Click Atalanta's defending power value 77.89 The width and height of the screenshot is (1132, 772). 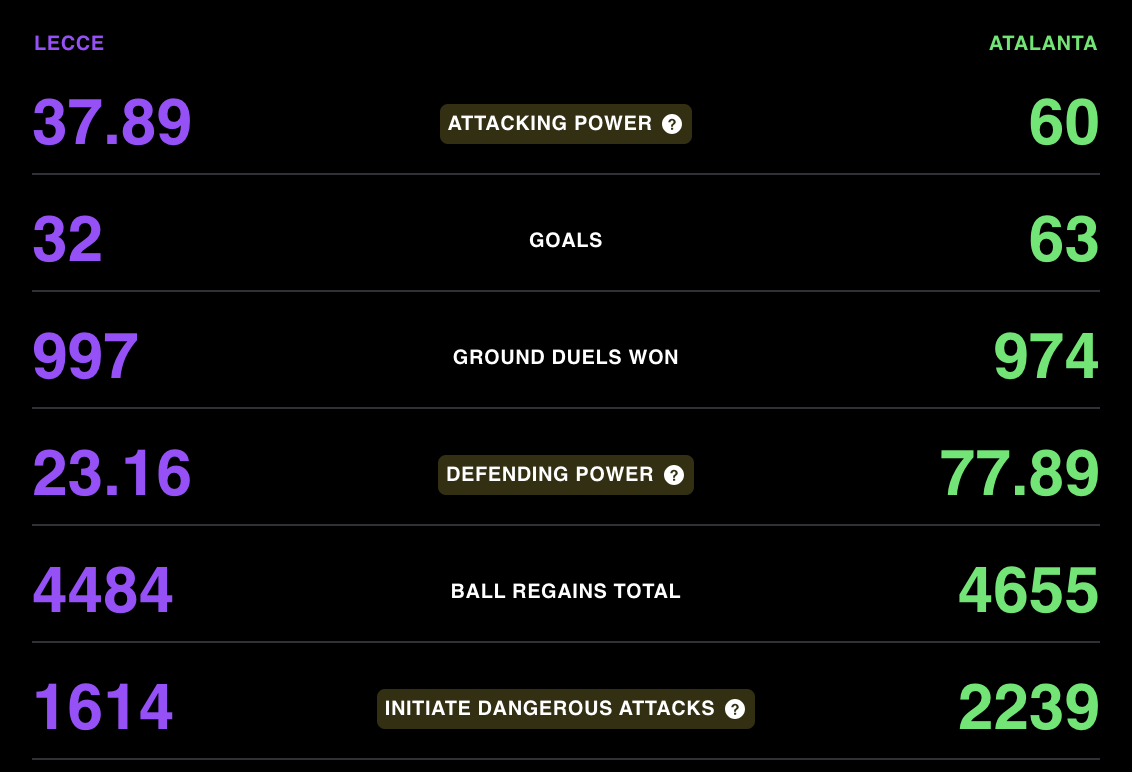click(x=1019, y=474)
